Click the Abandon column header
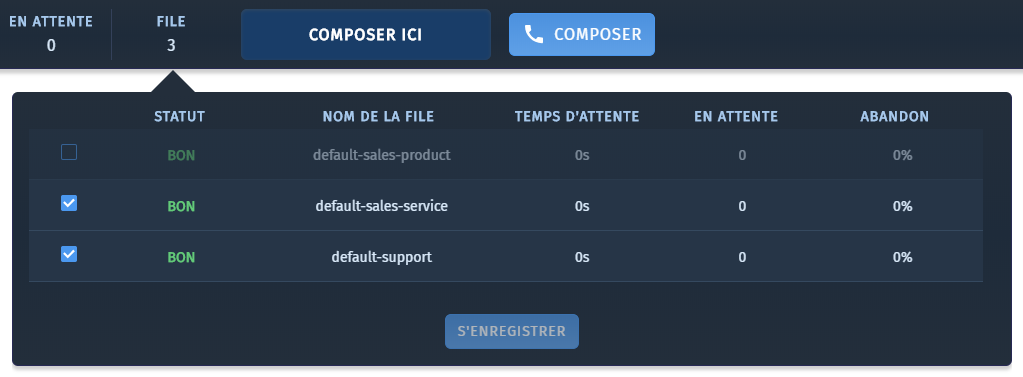 pos(894,117)
